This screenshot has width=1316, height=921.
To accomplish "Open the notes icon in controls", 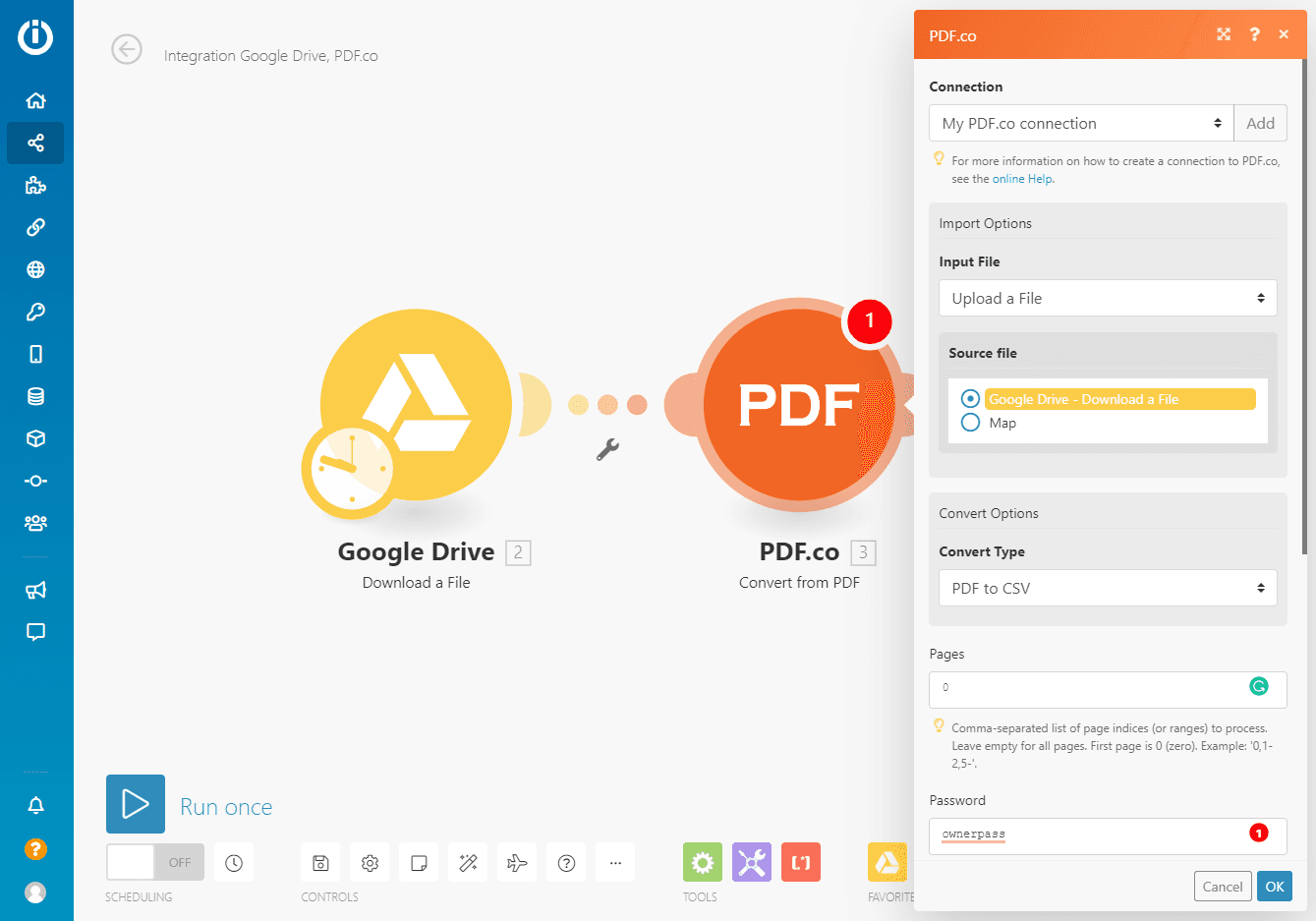I will [x=419, y=863].
